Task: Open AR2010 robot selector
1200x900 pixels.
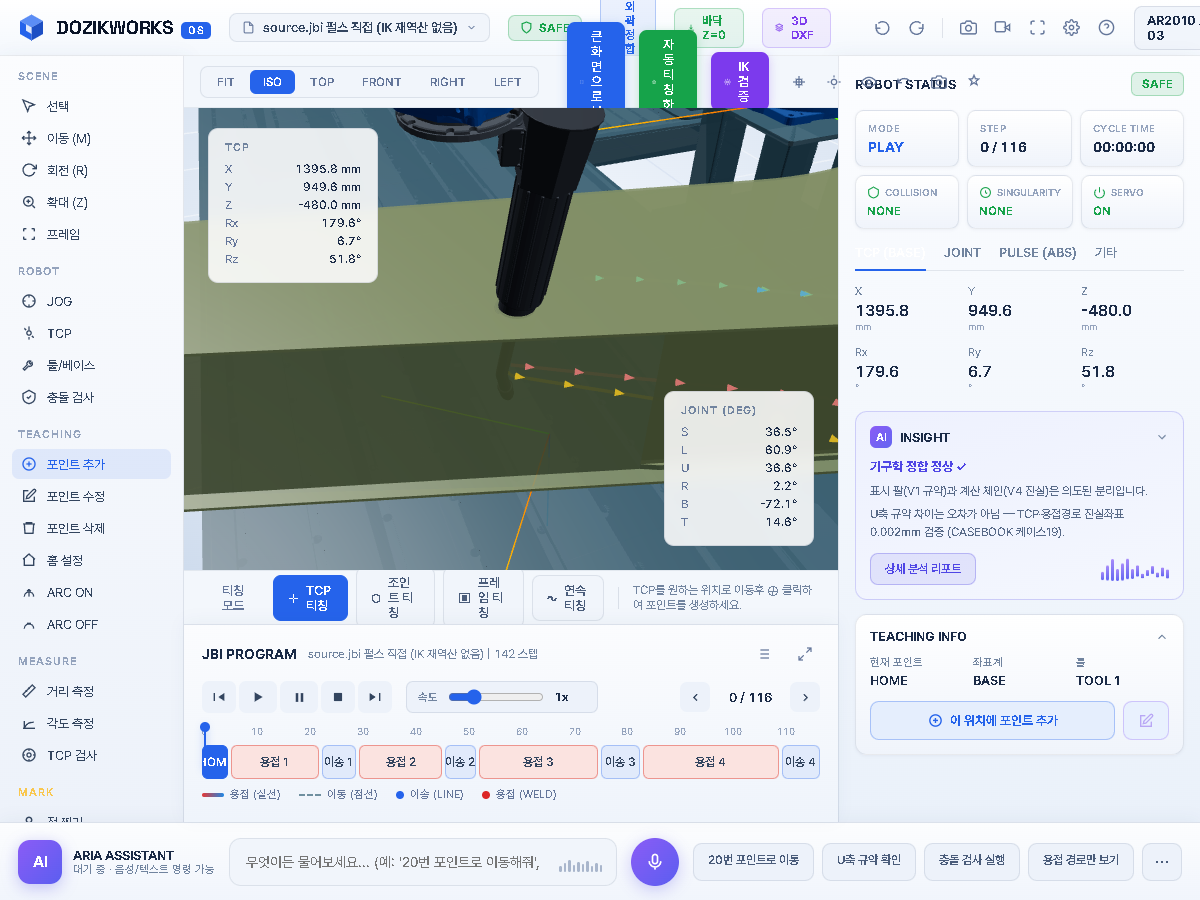Action: 1167,28
